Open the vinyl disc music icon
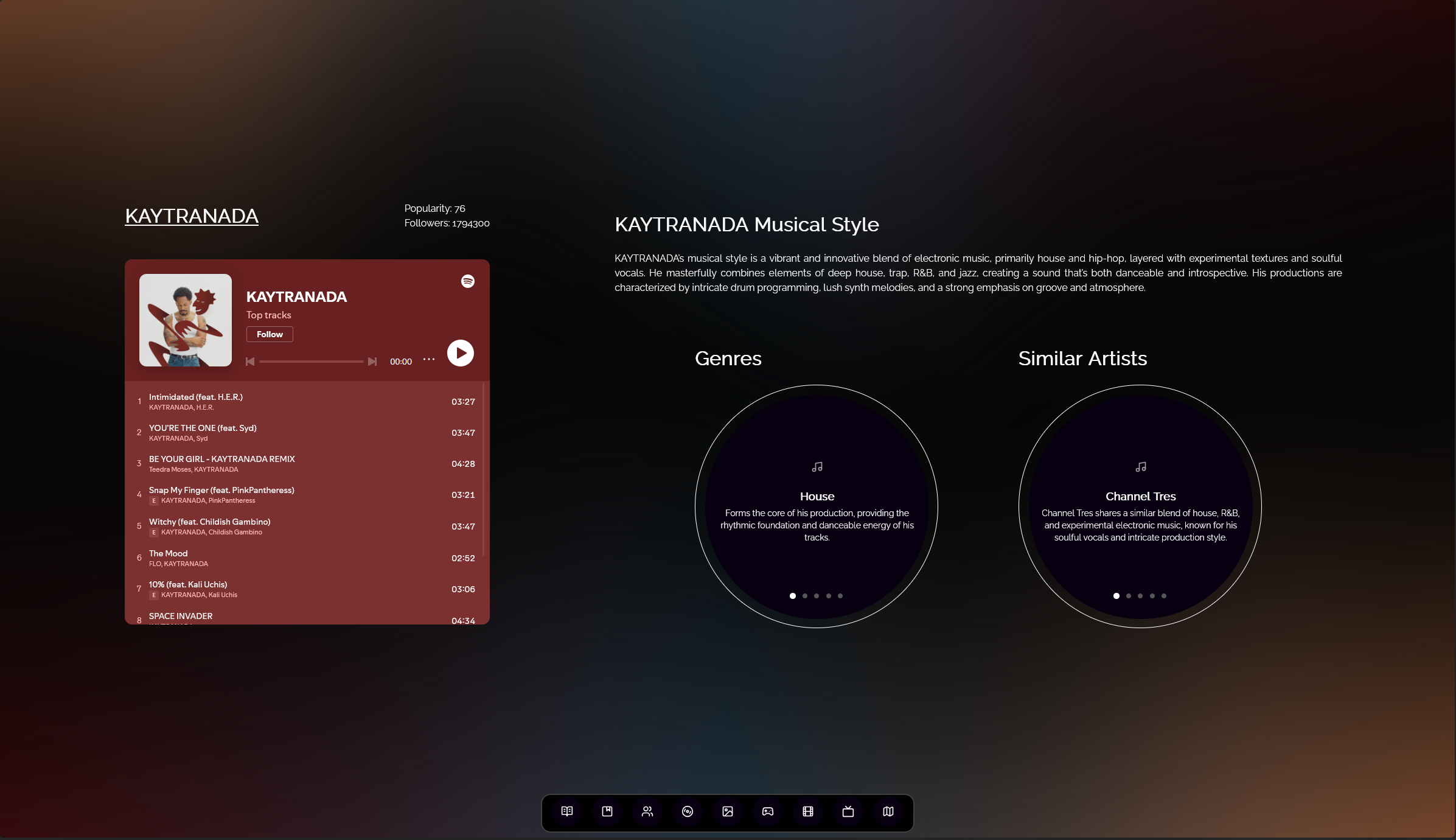1456x840 pixels. pyautogui.click(x=688, y=811)
